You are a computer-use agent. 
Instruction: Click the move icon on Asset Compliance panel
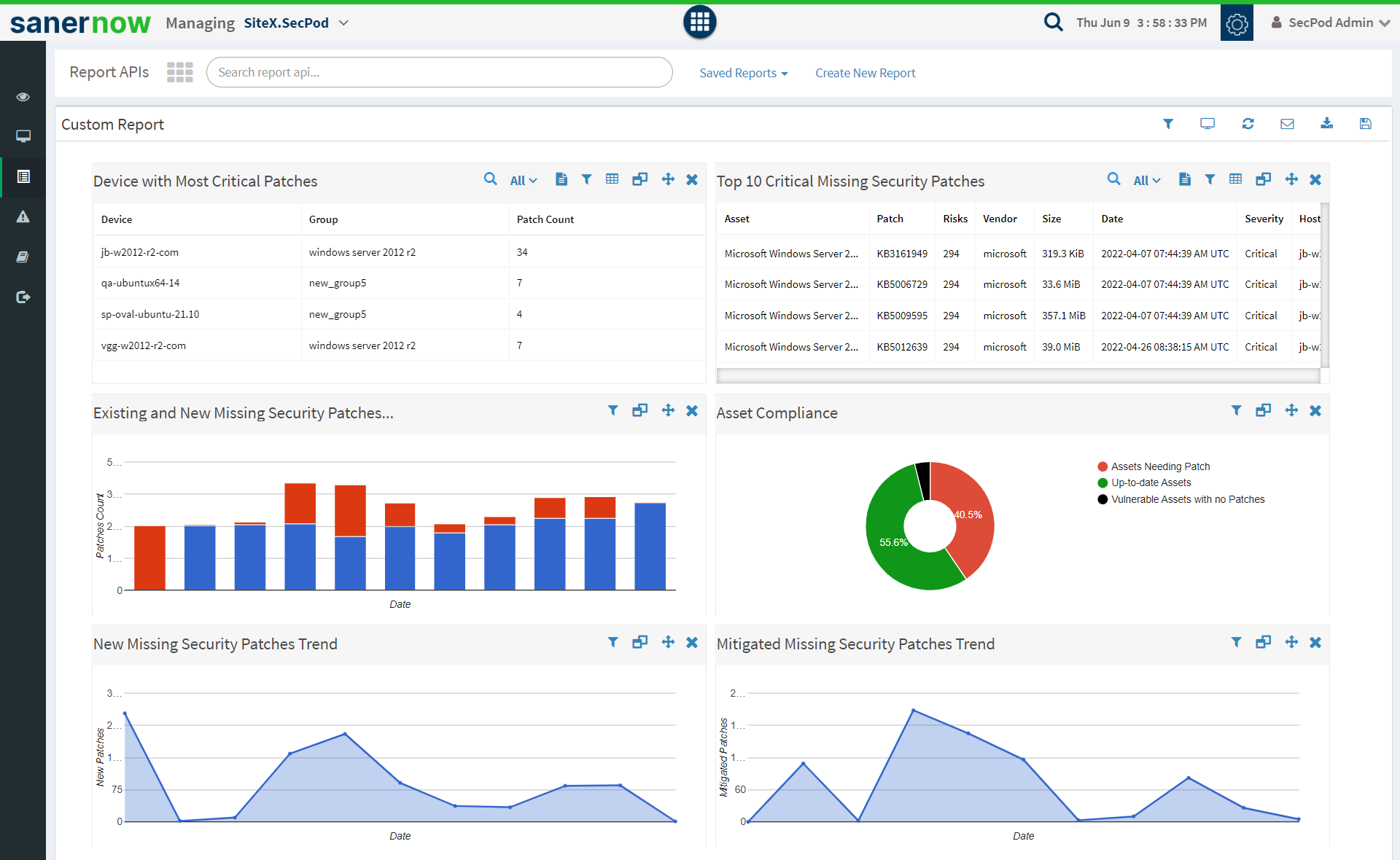[x=1291, y=410]
